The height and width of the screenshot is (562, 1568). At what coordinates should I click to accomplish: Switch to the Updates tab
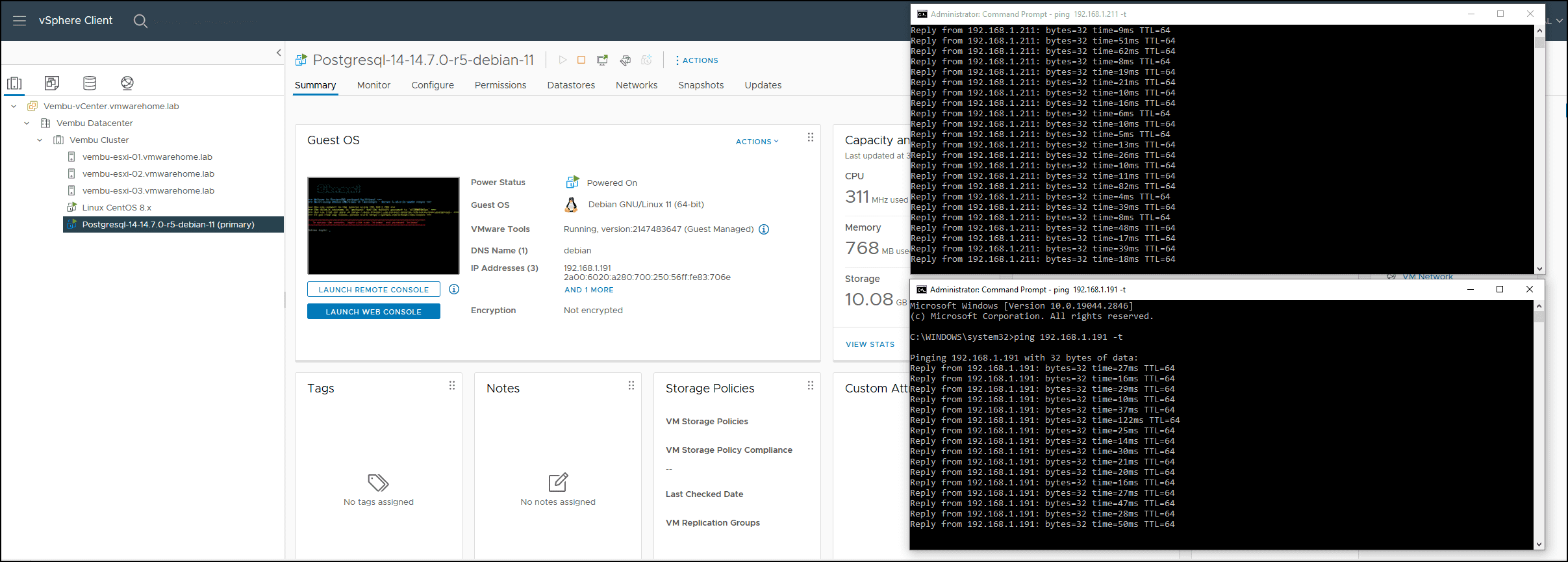[763, 85]
